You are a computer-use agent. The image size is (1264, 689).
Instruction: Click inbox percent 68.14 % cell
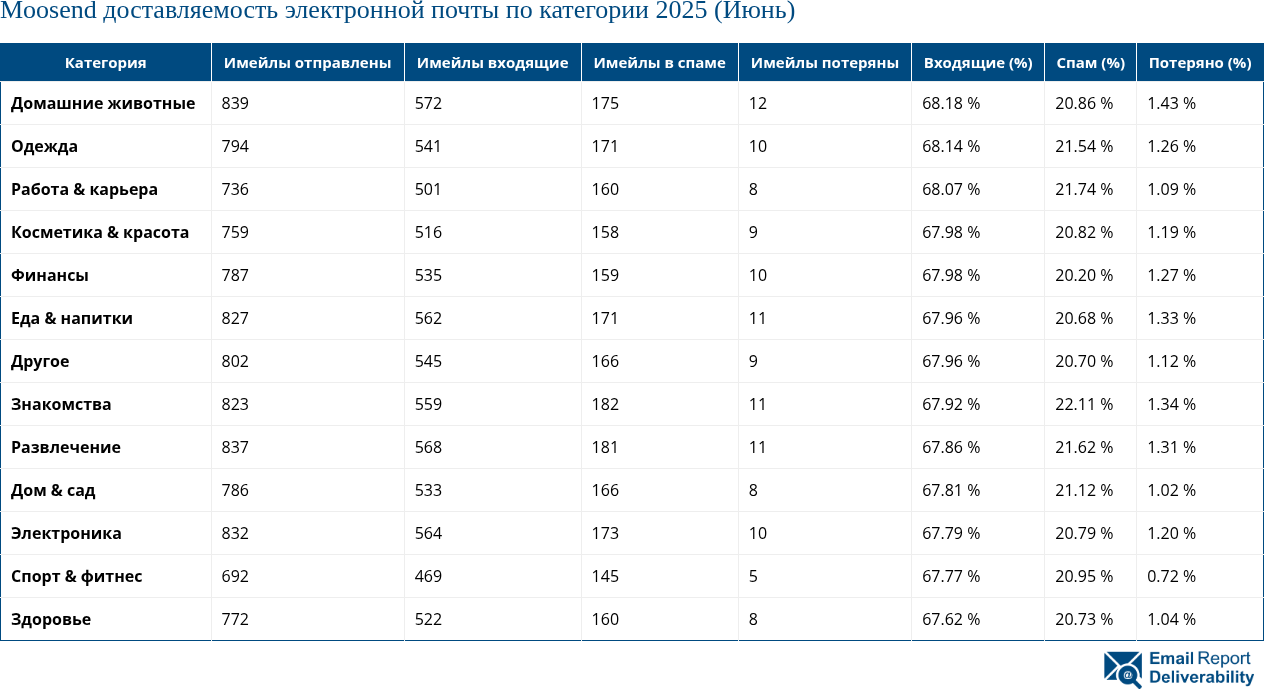click(951, 146)
